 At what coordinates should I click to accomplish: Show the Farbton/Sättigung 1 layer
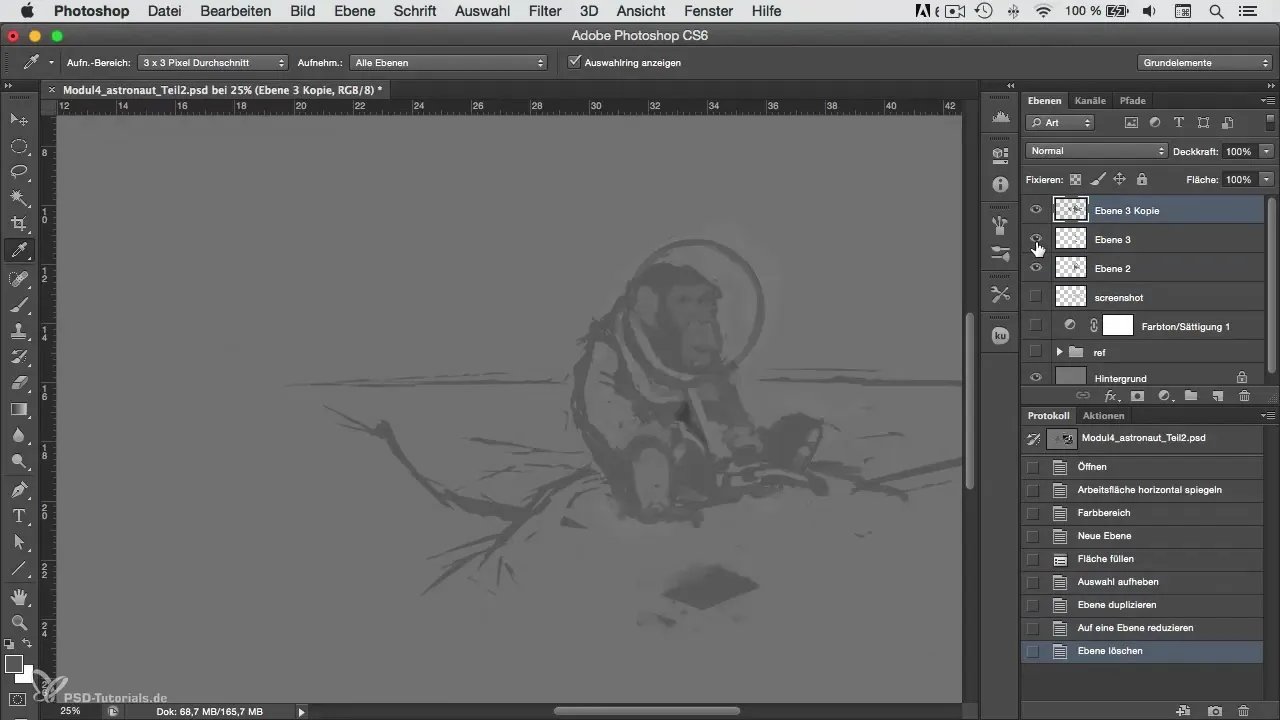click(x=1036, y=325)
